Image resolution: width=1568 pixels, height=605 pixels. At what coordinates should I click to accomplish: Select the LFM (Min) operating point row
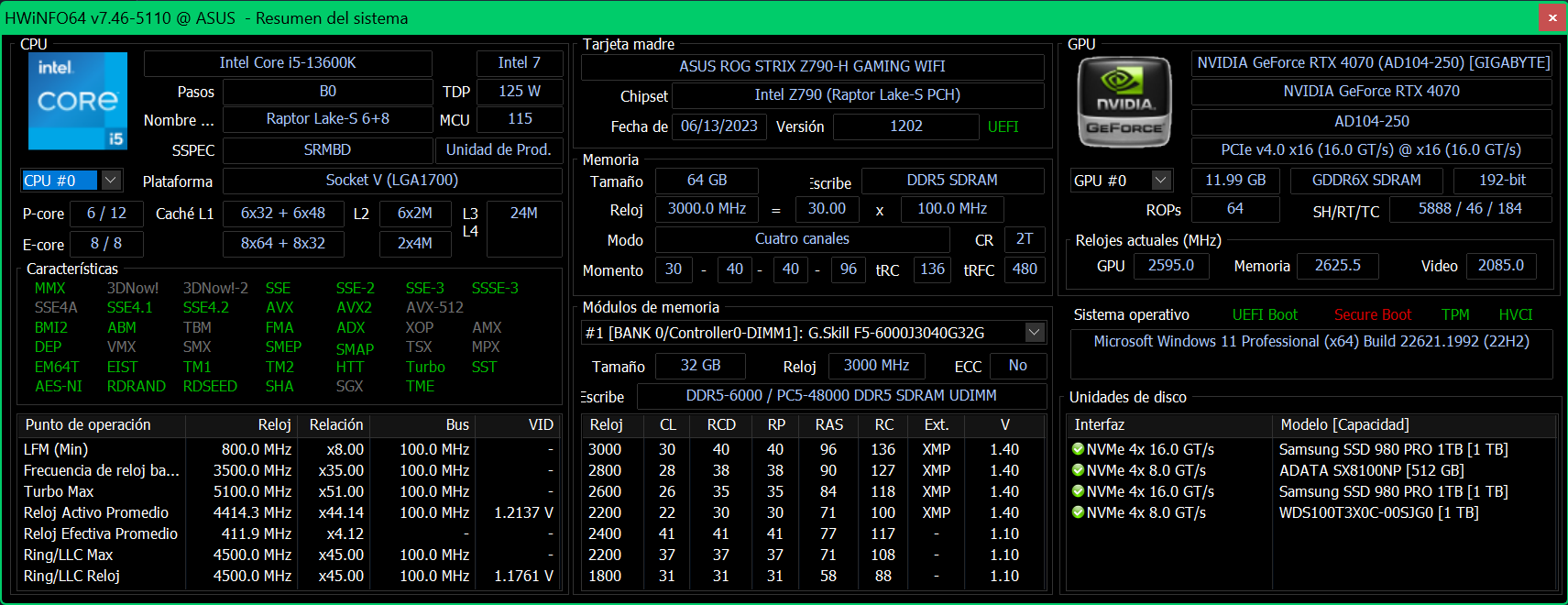click(288, 450)
